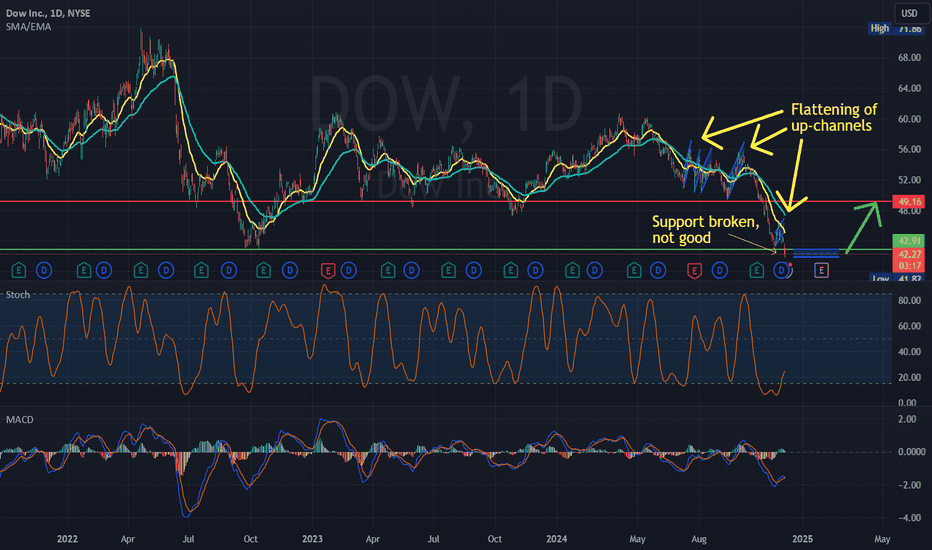
Task: Click the green 42.91 price label
Action: [909, 241]
